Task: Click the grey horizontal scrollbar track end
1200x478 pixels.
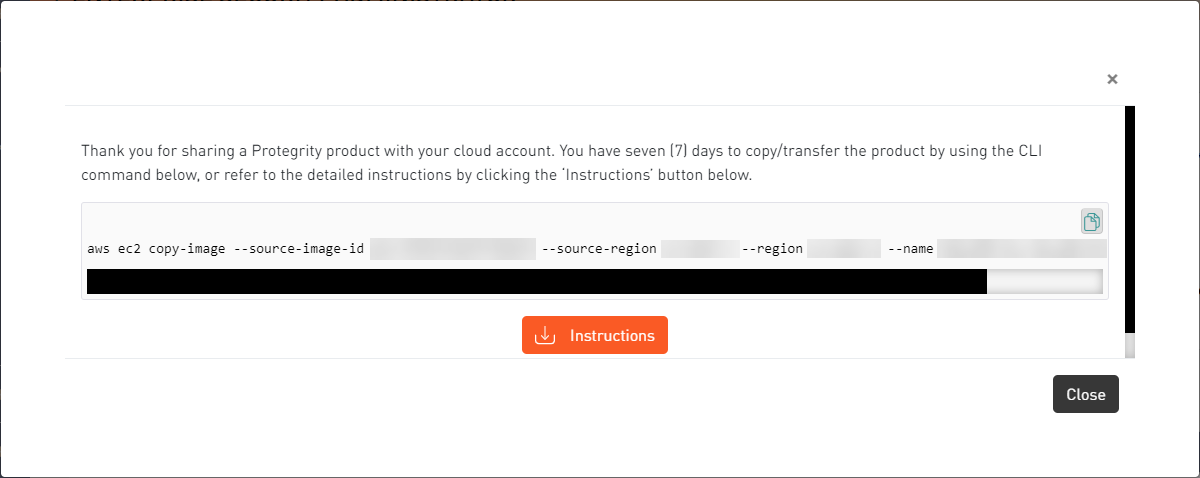Action: 1044,281
